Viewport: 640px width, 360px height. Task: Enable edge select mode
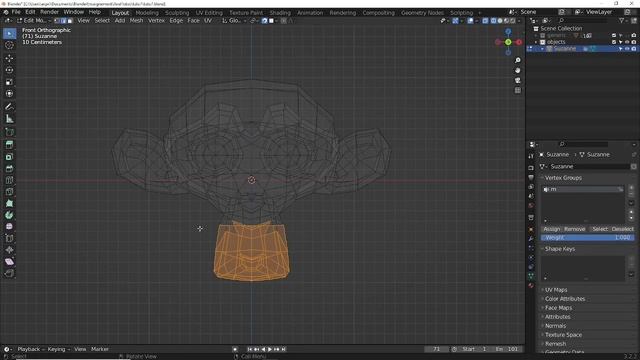coord(63,20)
